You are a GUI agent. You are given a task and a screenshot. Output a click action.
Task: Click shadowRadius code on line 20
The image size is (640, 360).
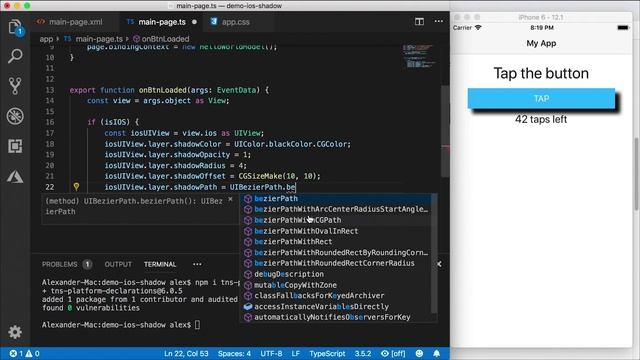point(200,165)
